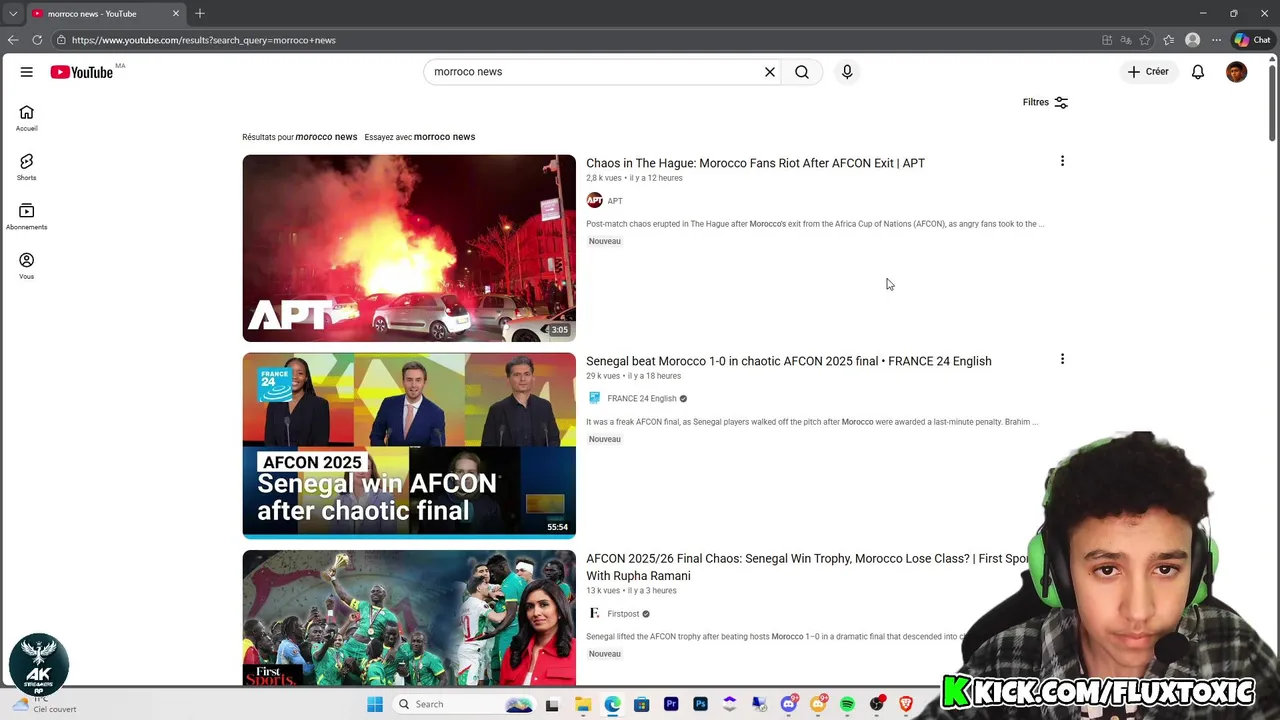1280x720 pixels.
Task: Open the title 'Chaos in The Hague: Morocco Fans Riot'
Action: pos(755,163)
